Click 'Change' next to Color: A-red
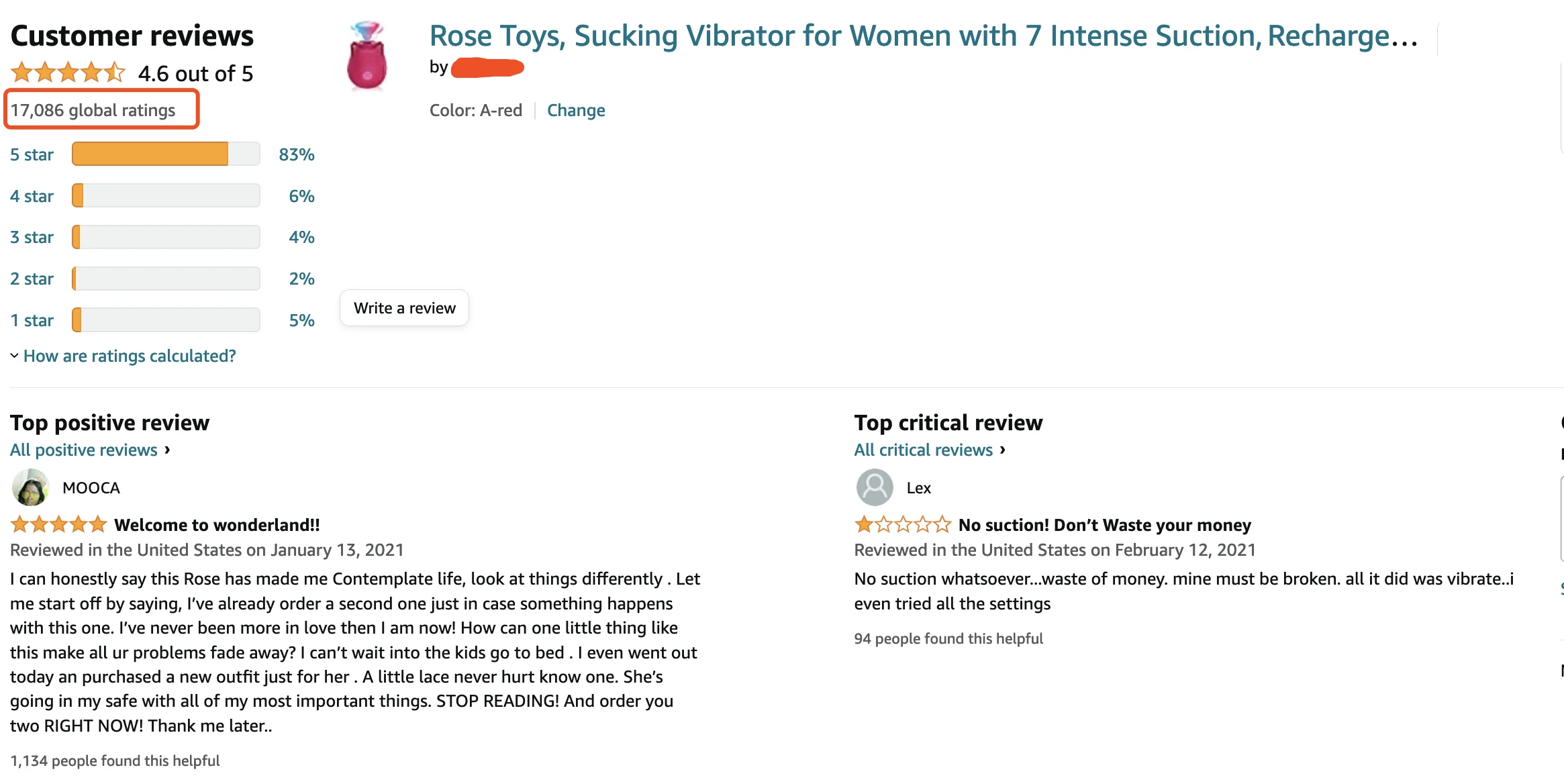Image resolution: width=1564 pixels, height=784 pixels. click(576, 110)
